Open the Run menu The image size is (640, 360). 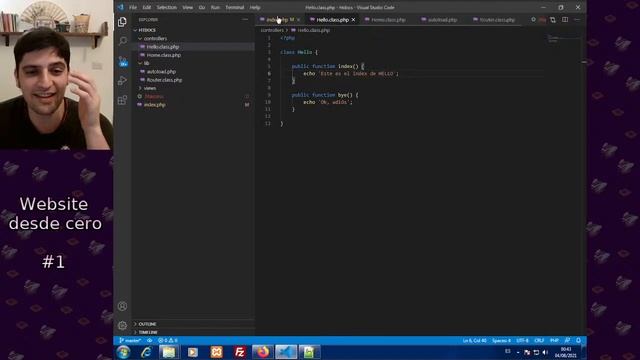point(215,7)
